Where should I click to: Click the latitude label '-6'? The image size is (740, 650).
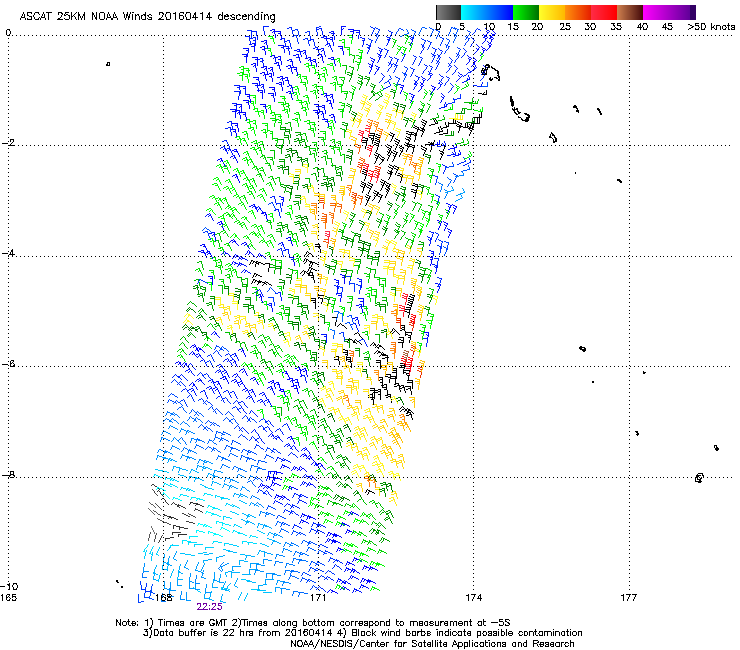8,364
